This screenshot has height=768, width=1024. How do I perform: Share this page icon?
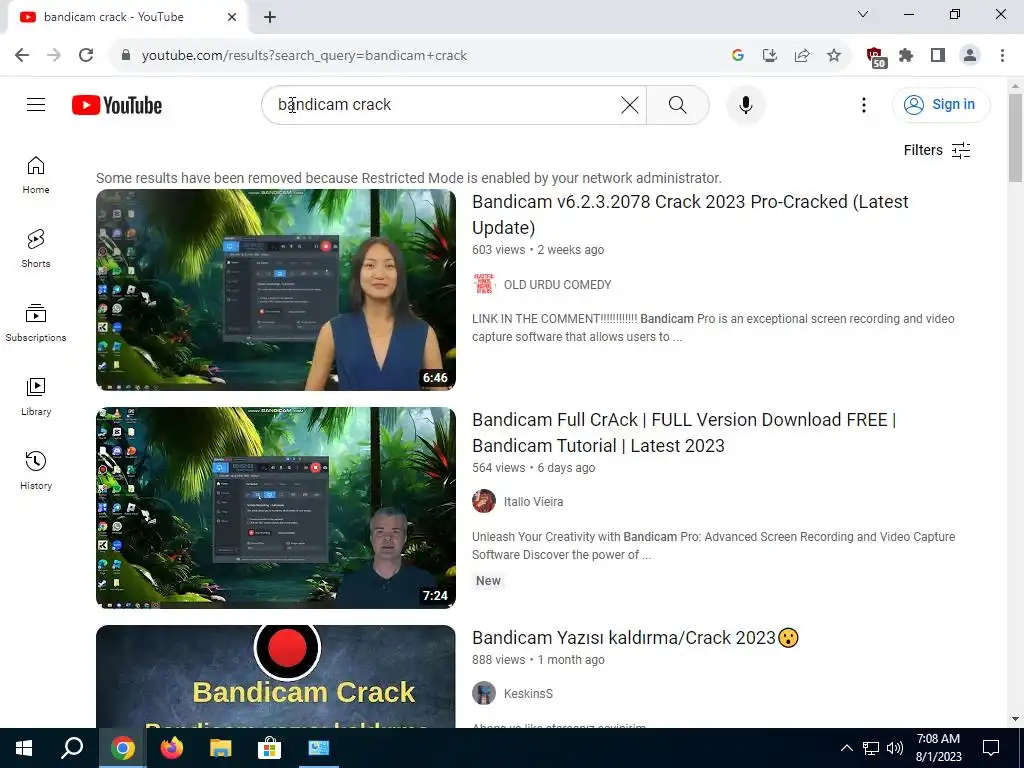coord(802,56)
